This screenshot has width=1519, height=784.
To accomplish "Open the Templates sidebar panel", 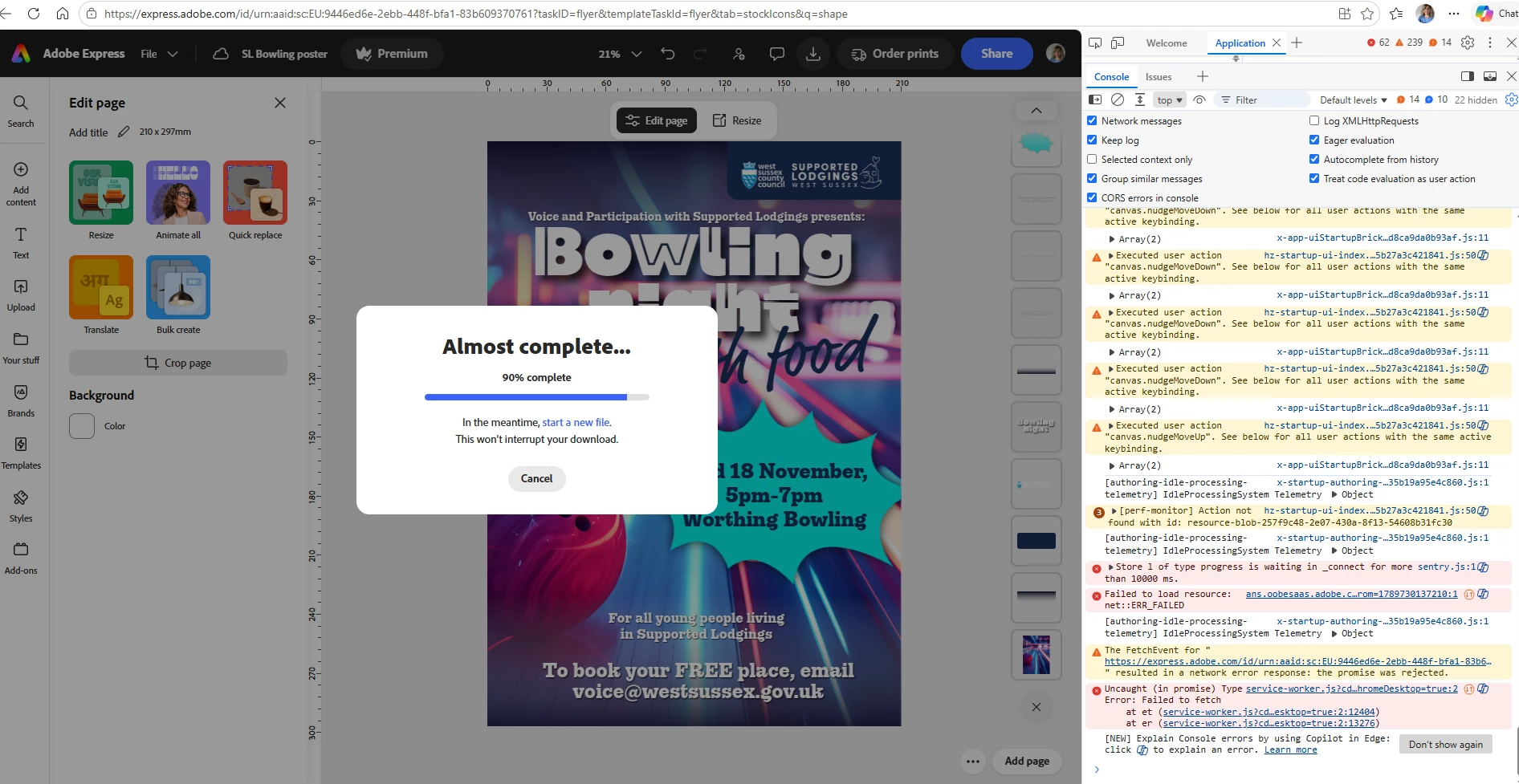I will pos(21,453).
